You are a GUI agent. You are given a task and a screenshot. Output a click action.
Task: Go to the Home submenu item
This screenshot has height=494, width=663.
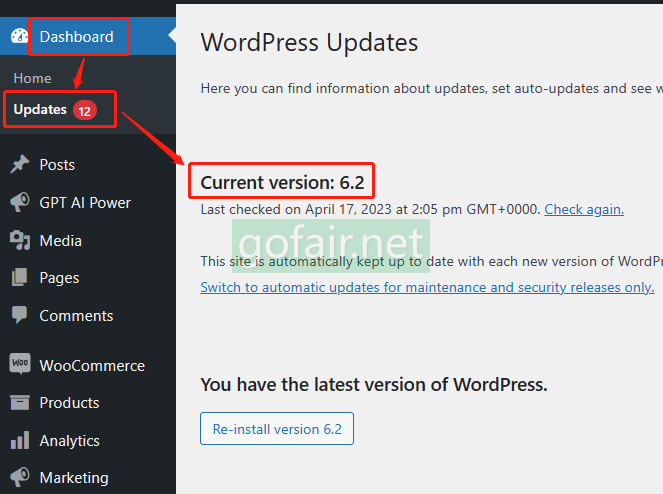[33, 78]
